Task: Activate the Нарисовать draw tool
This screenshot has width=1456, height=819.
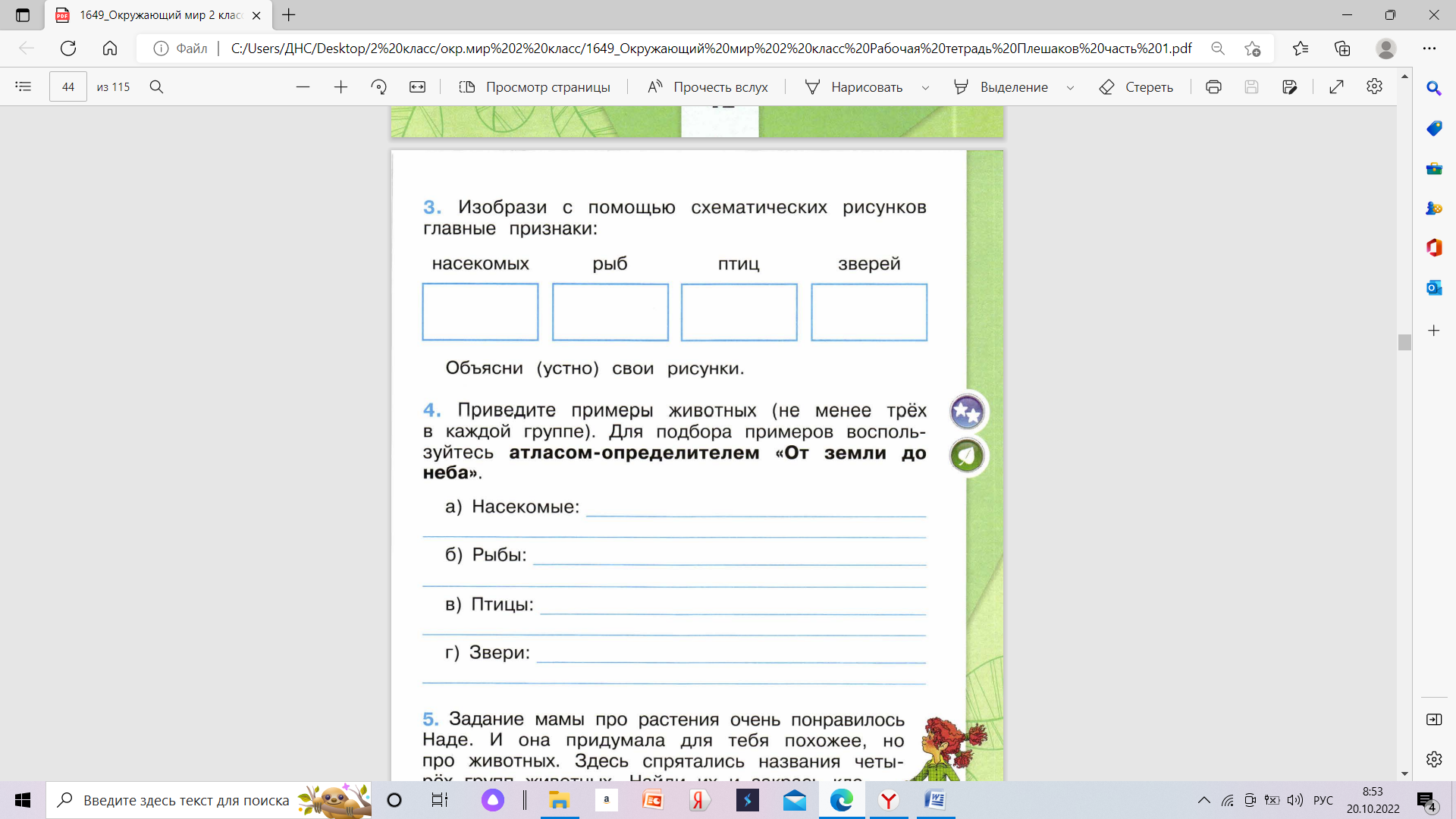Action: click(854, 87)
